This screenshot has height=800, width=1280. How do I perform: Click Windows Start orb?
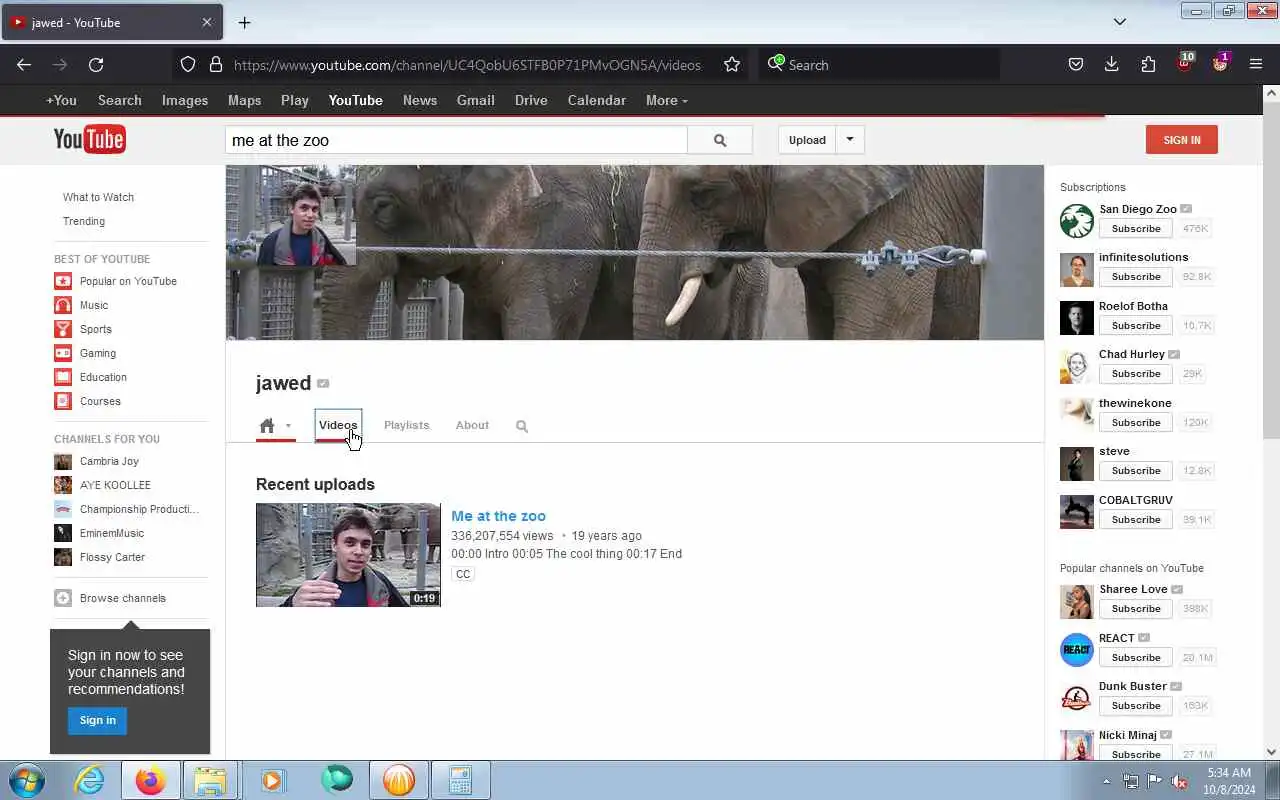point(25,780)
